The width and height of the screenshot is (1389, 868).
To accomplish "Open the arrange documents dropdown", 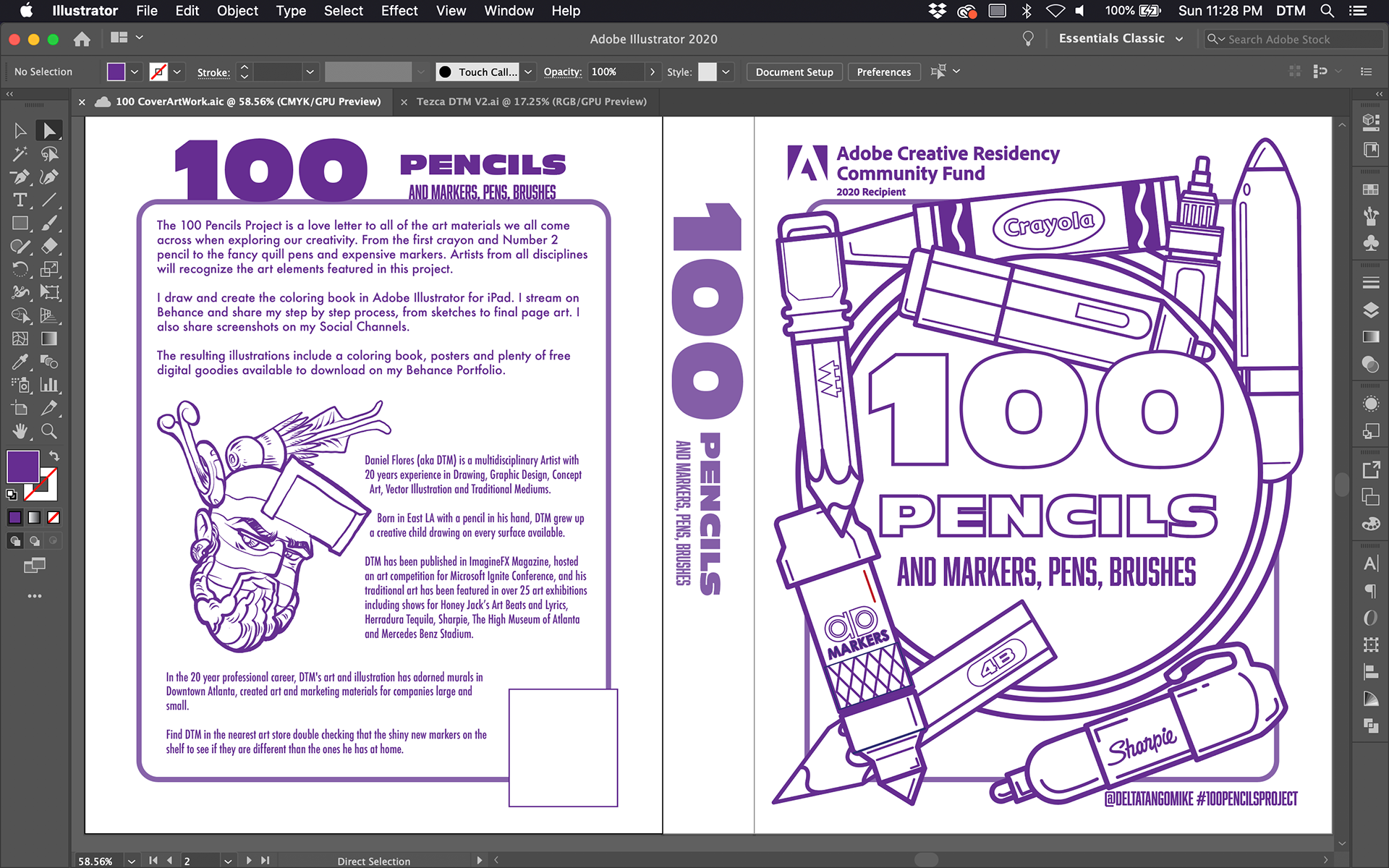I will [127, 38].
